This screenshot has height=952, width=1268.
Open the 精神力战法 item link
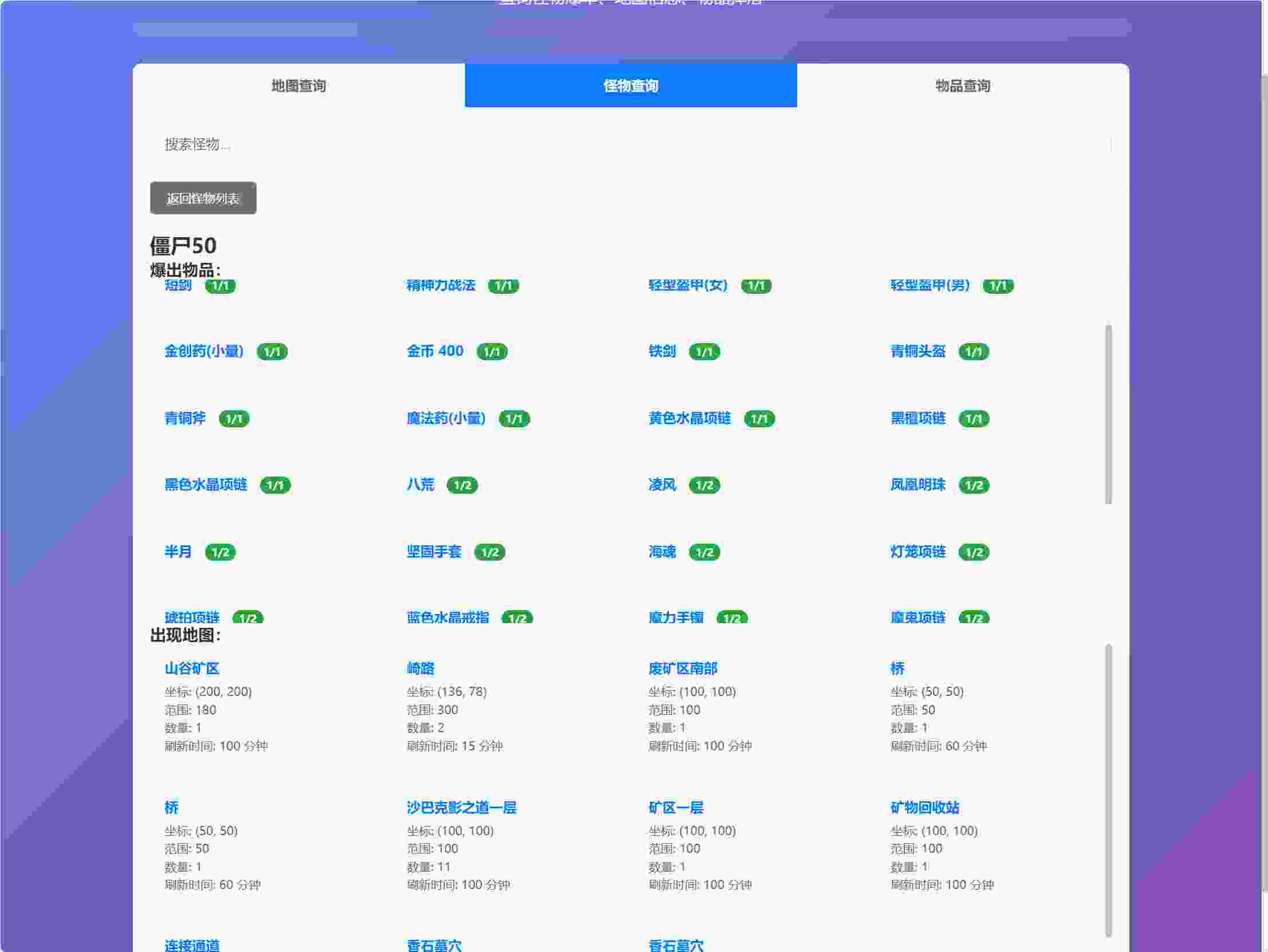(x=439, y=285)
